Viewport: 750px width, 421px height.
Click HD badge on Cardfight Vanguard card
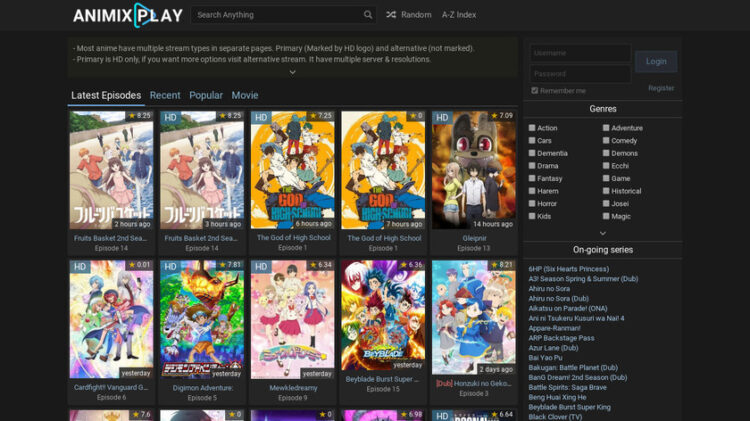(80, 267)
